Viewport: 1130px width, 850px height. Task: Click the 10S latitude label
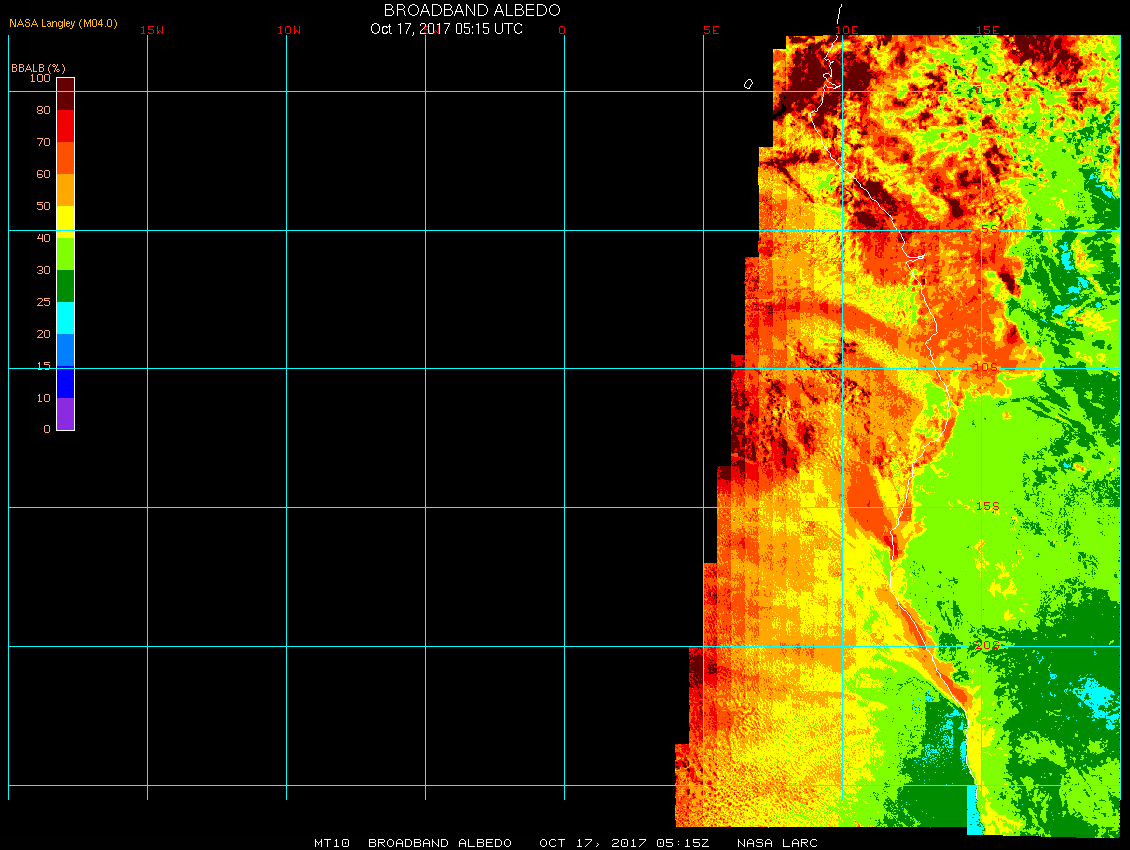[x=987, y=367]
